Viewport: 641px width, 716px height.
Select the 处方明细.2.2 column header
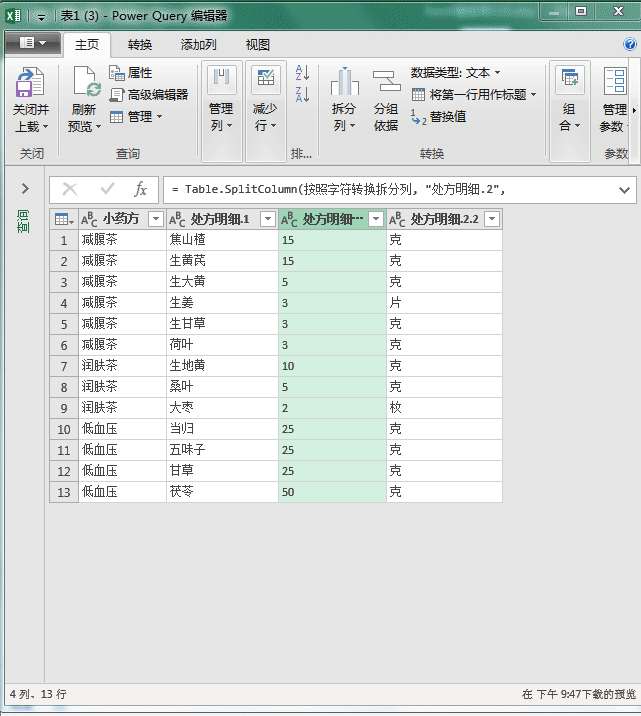tap(444, 219)
